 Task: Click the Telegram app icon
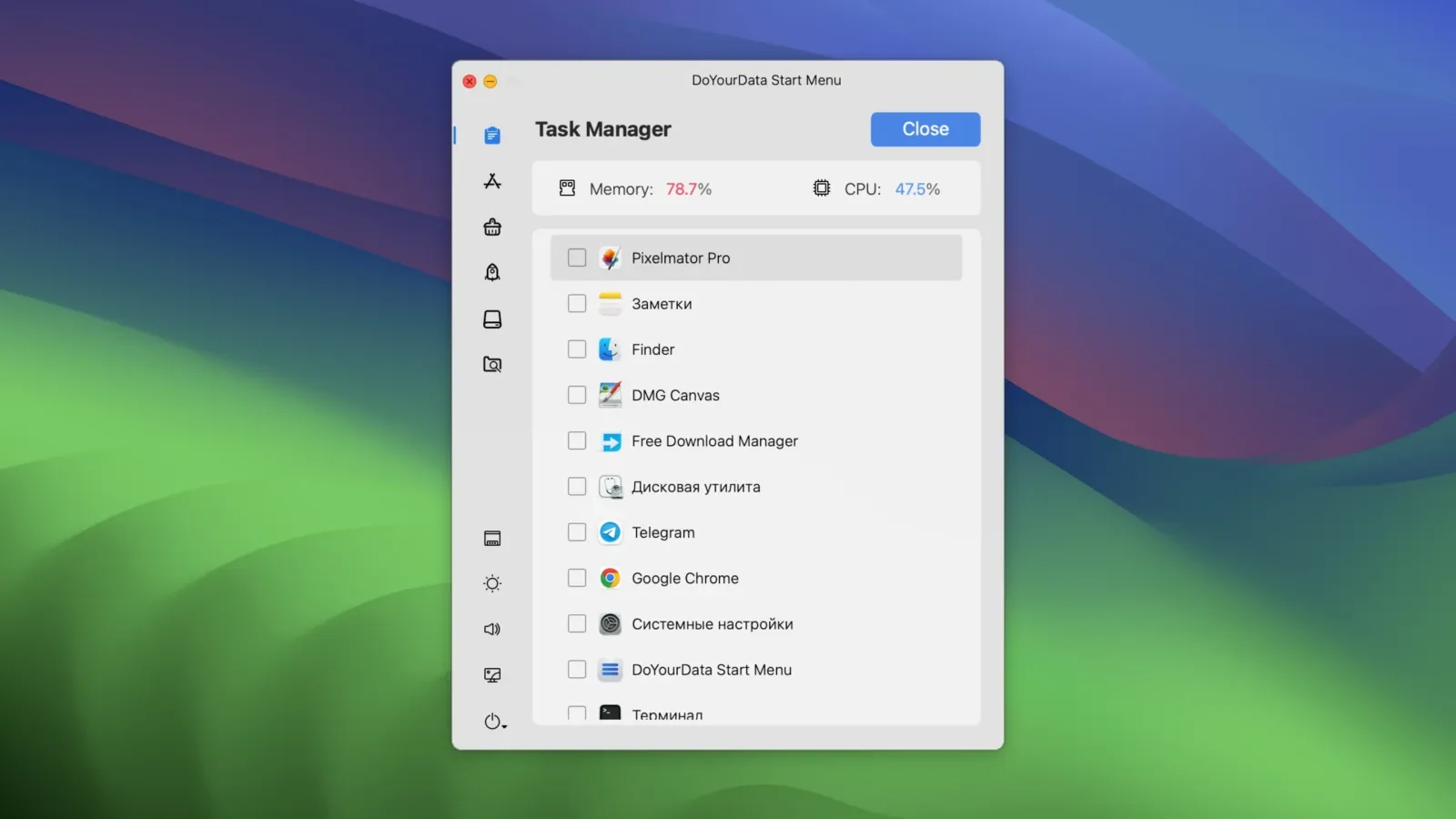click(610, 532)
